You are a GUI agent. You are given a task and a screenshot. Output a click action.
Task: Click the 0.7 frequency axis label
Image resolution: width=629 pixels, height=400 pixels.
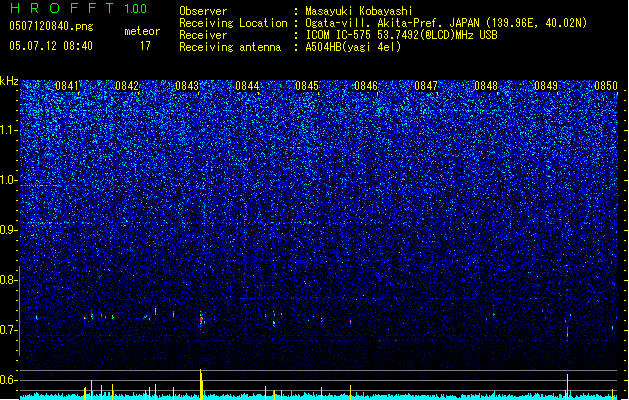pos(8,330)
